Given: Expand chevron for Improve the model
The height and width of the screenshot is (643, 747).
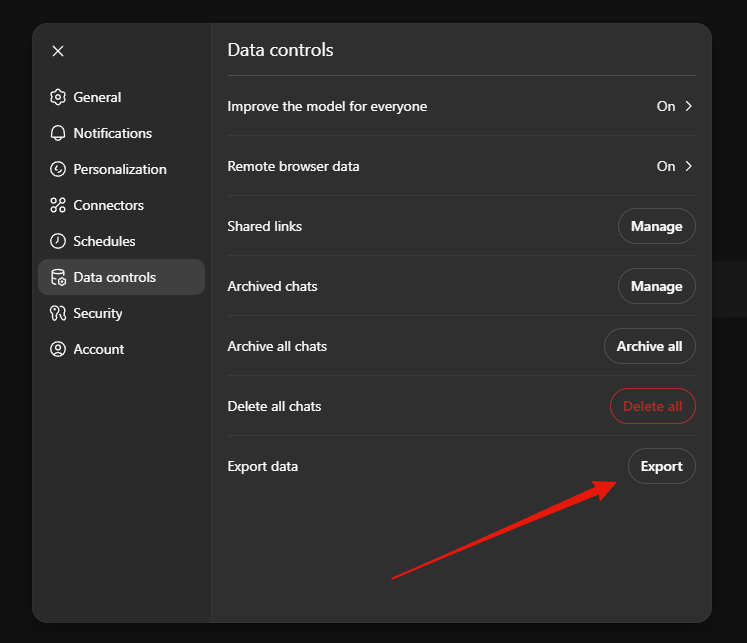Looking at the screenshot, I should pos(688,106).
